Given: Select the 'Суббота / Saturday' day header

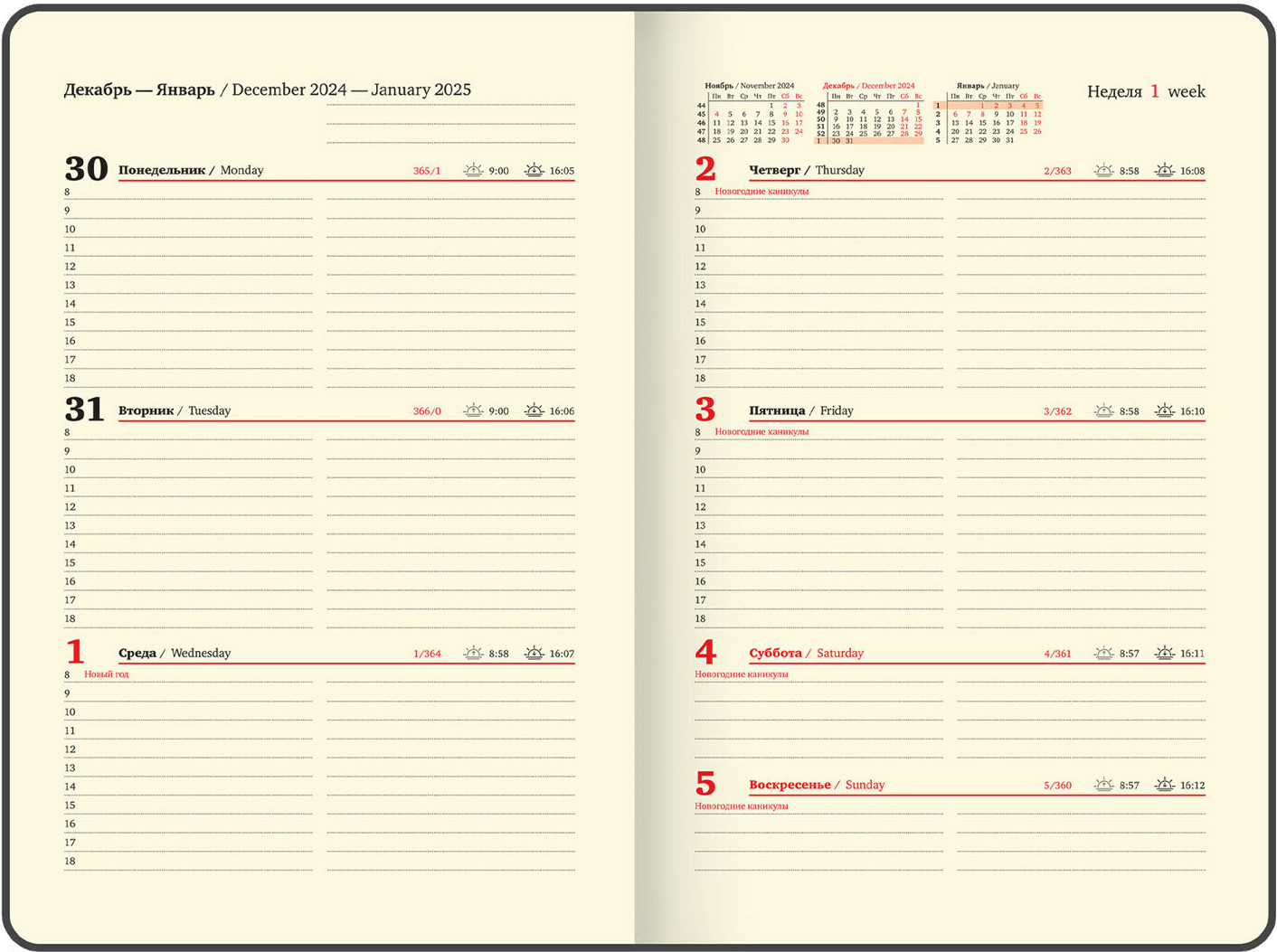Looking at the screenshot, I should (x=806, y=653).
